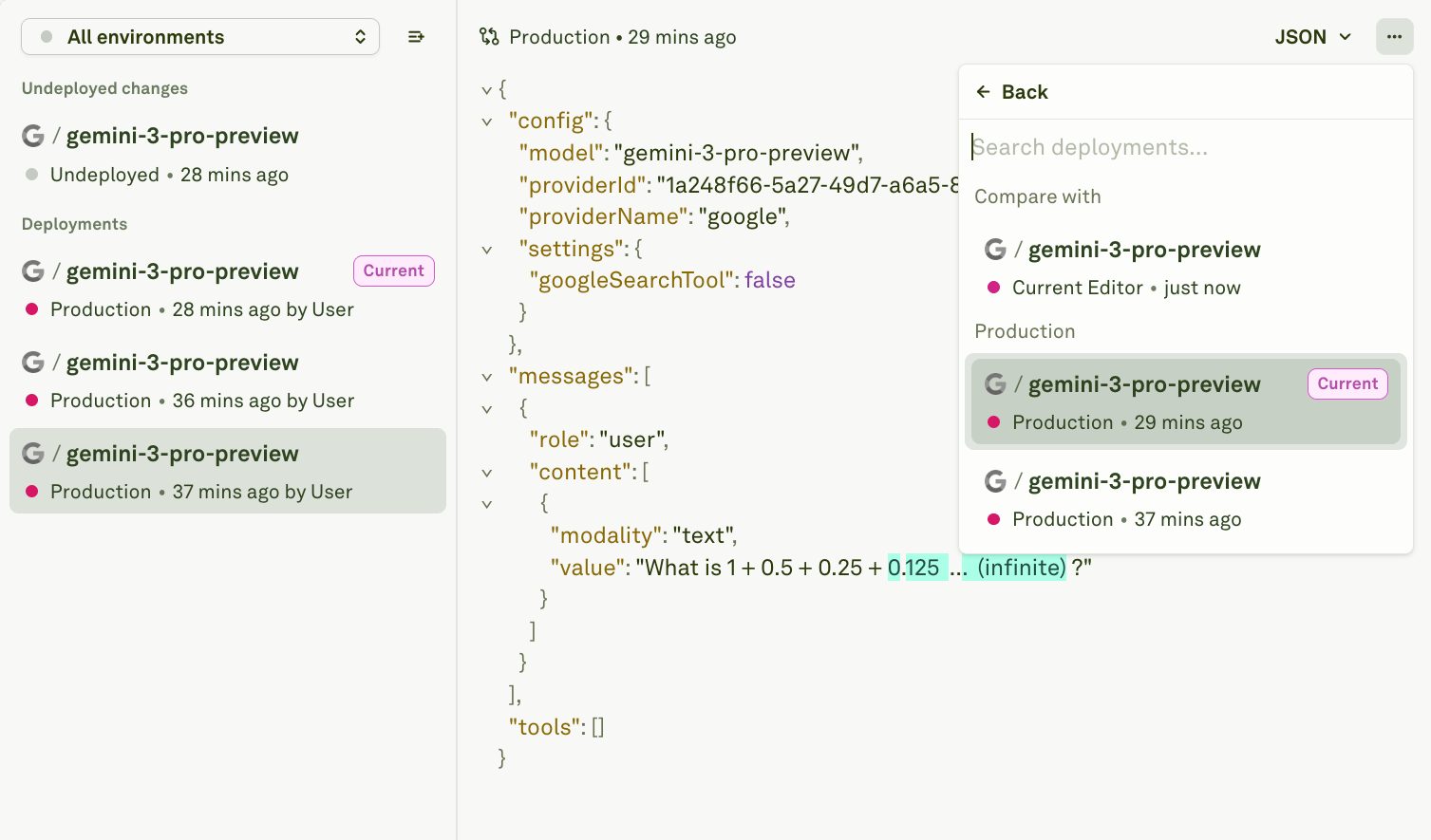Image resolution: width=1431 pixels, height=840 pixels.
Task: Click the Google logo of the popup's 37 mins ago entry
Action: [995, 481]
